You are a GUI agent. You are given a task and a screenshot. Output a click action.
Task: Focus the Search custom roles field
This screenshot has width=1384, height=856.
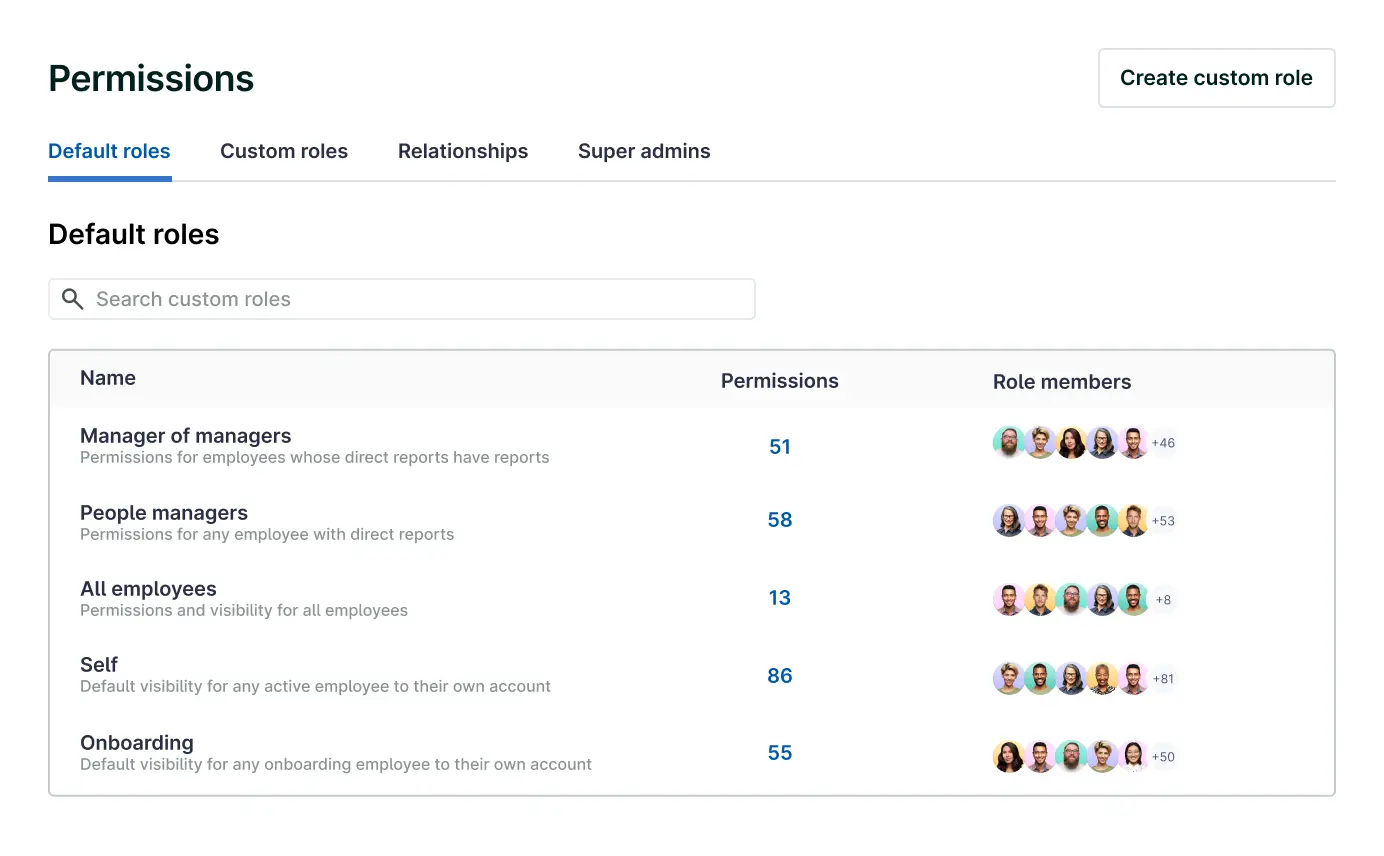[x=420, y=299]
